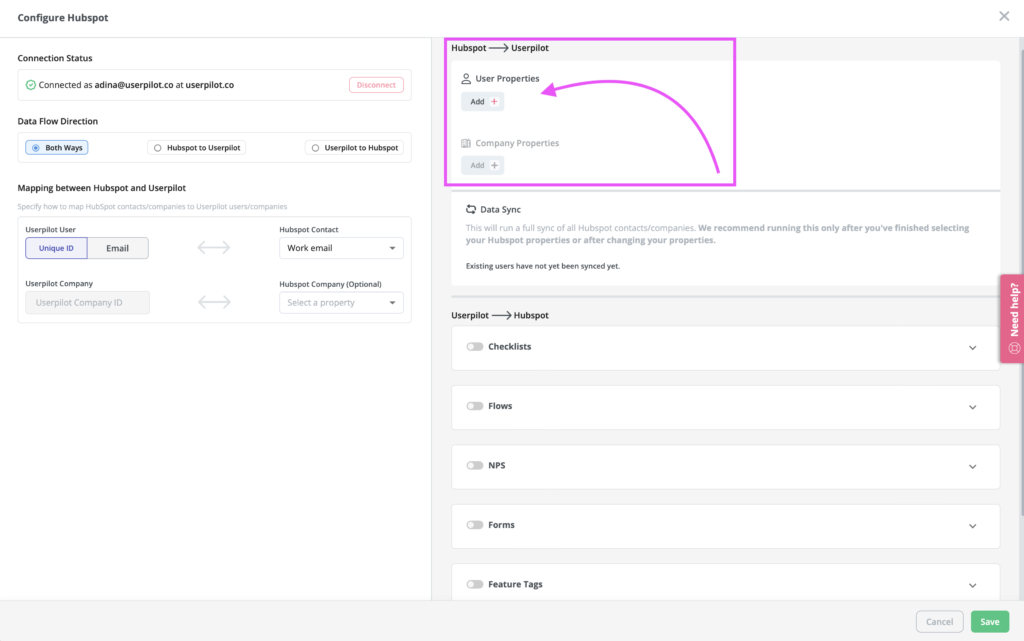This screenshot has width=1024, height=641.
Task: Expand the NPS section
Action: (972, 467)
